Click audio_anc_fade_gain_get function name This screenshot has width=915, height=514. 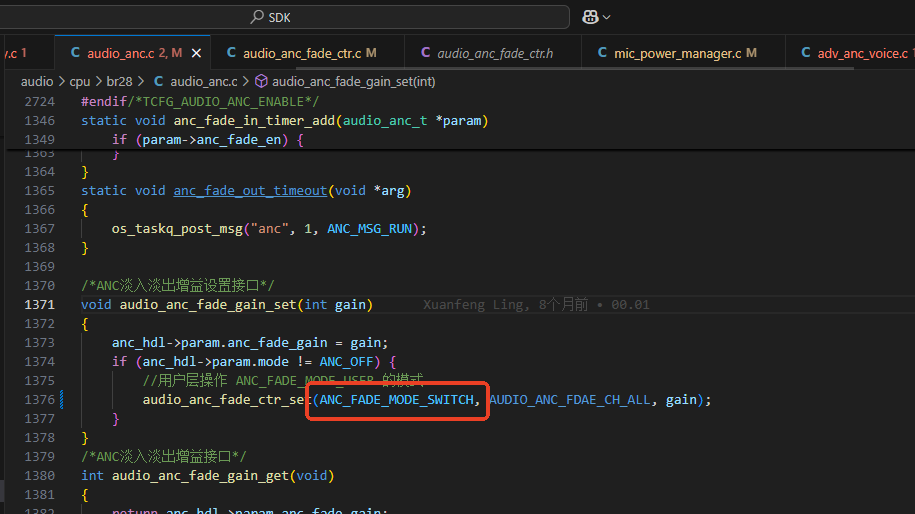(x=200, y=475)
